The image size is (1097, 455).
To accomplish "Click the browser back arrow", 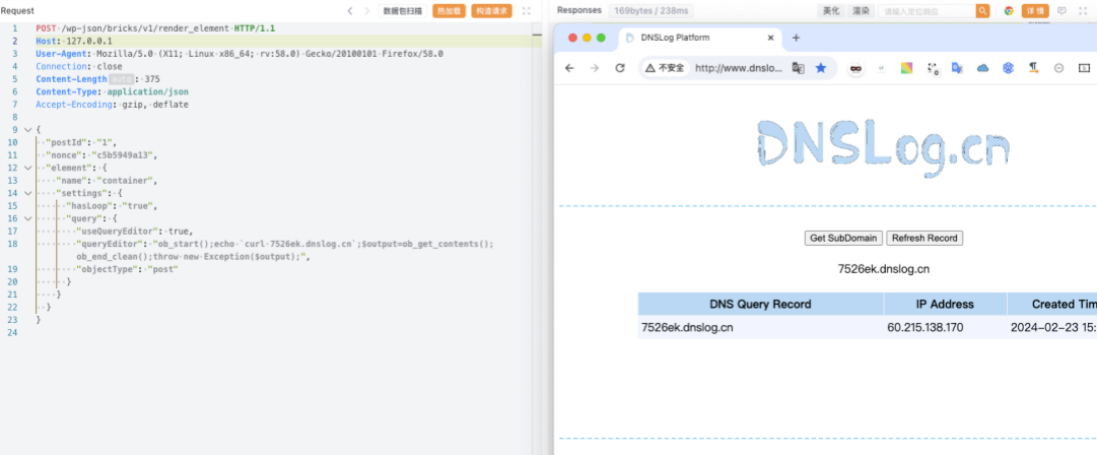I will tap(569, 68).
